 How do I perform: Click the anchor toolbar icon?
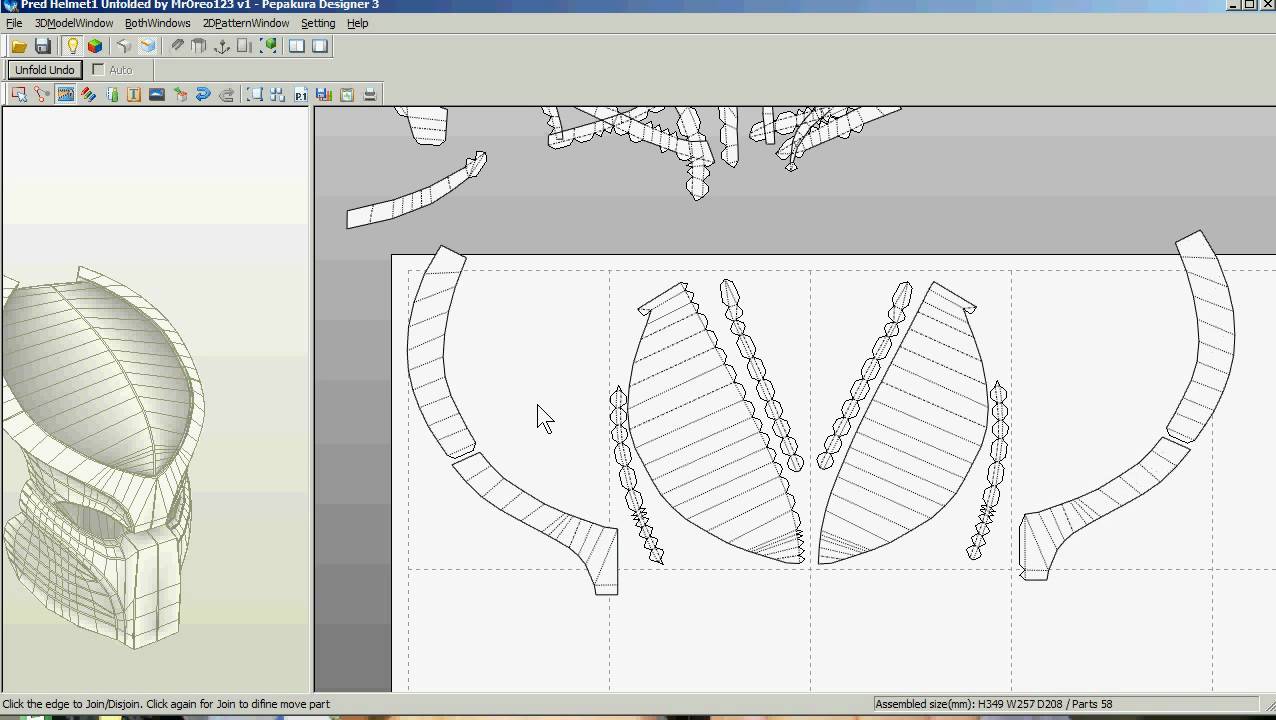pyautogui.click(x=222, y=46)
